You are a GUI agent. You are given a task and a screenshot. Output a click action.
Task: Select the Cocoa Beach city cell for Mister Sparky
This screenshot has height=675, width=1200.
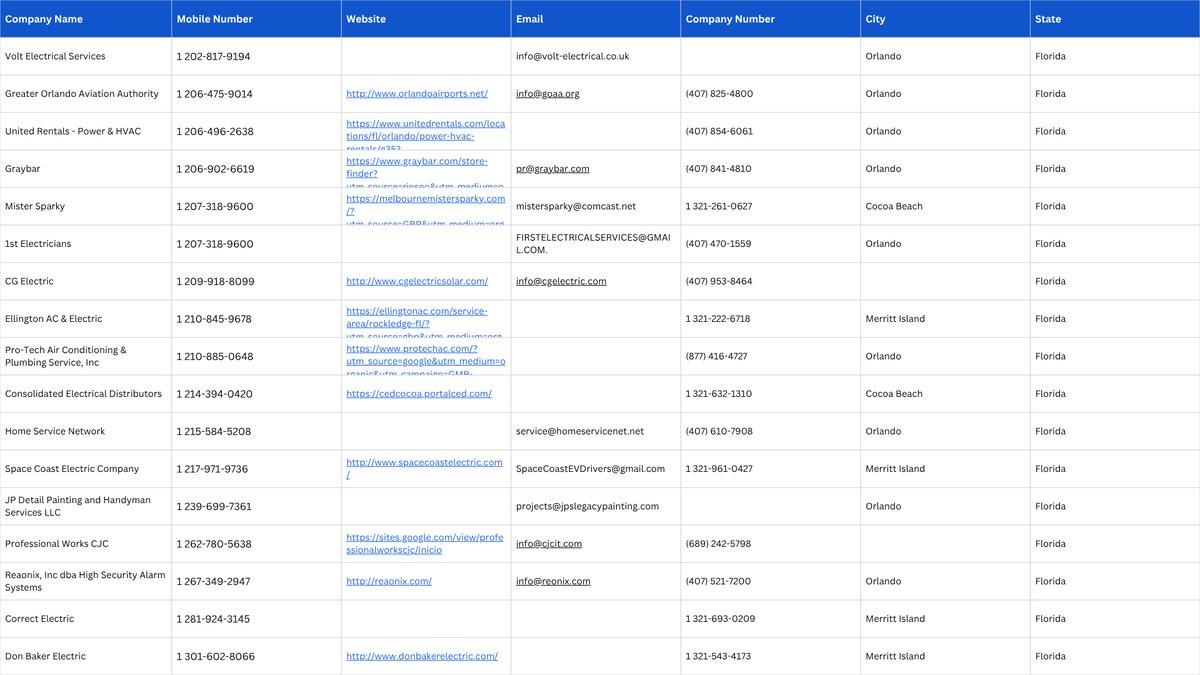click(x=946, y=206)
